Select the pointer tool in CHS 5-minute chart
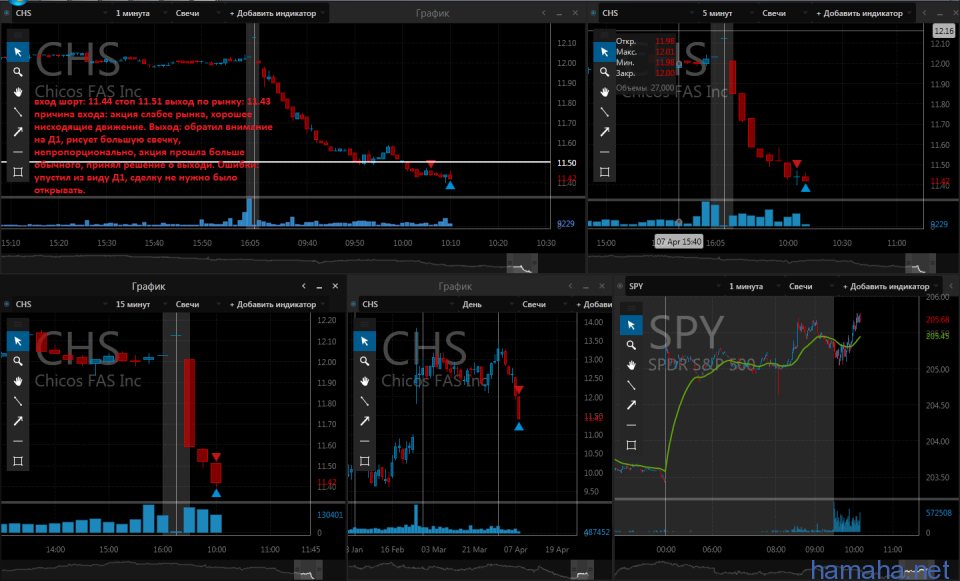The height and width of the screenshot is (581, 960). coord(604,52)
